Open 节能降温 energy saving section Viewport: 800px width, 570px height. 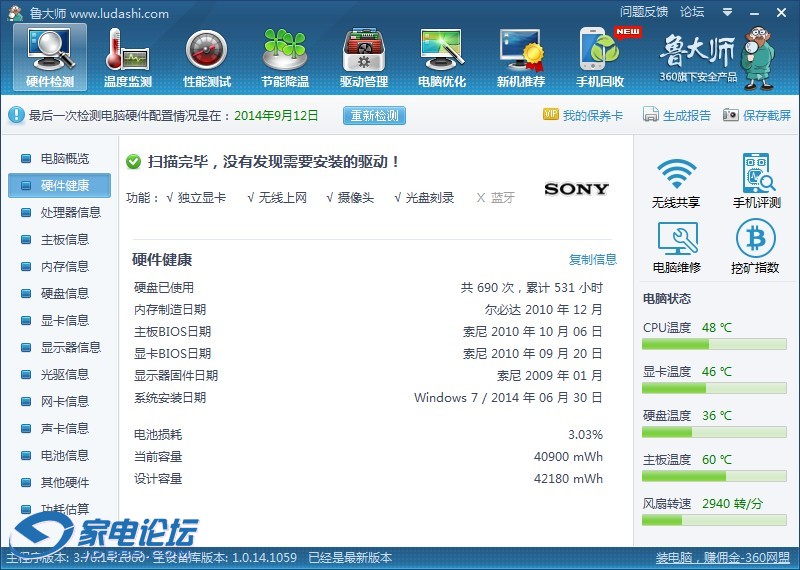[285, 58]
